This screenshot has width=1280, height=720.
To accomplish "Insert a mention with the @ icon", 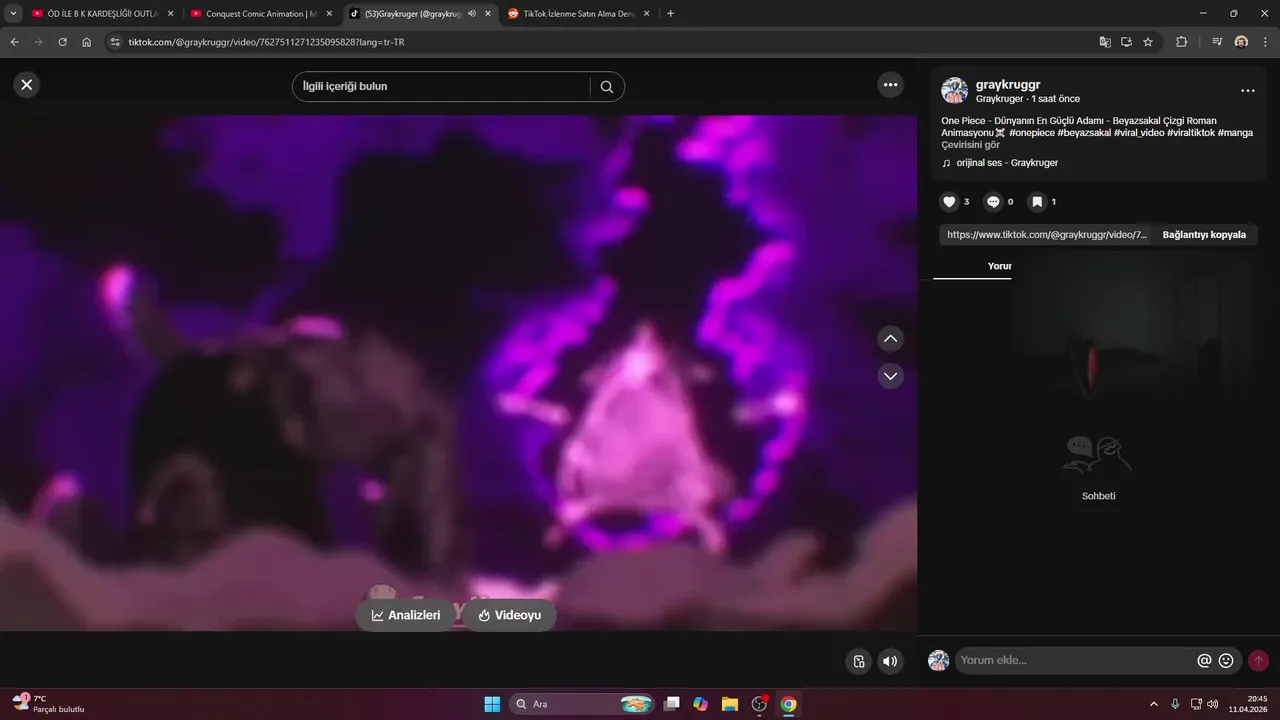I will tap(1204, 661).
